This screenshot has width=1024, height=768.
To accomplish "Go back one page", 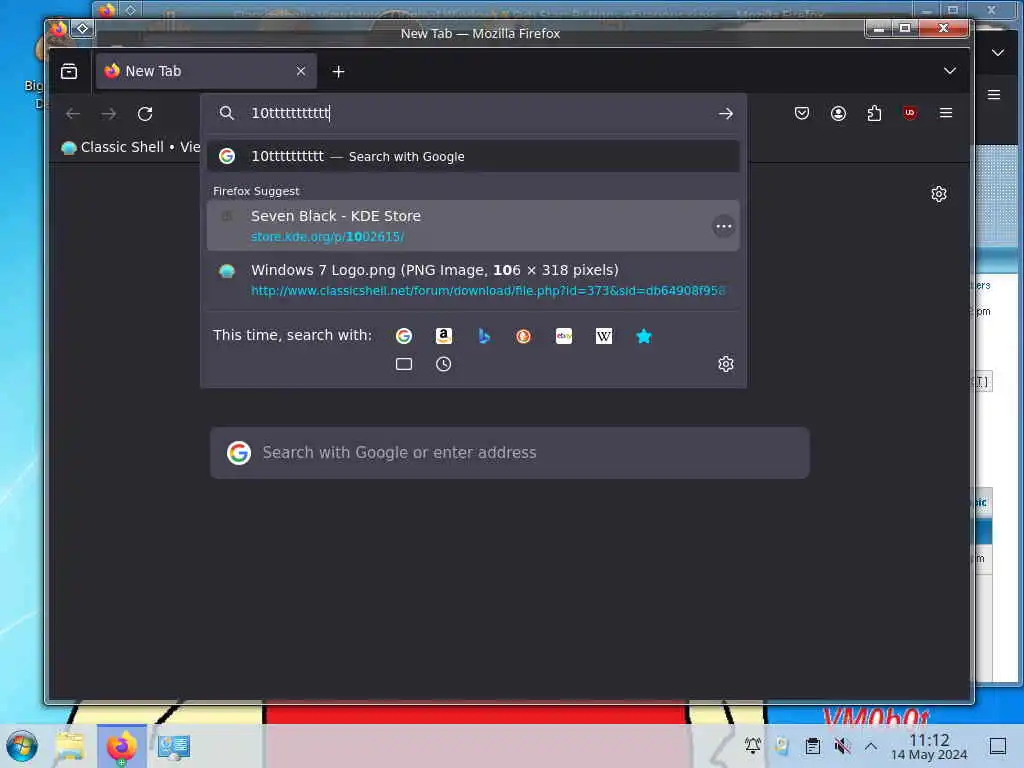I will (x=73, y=114).
